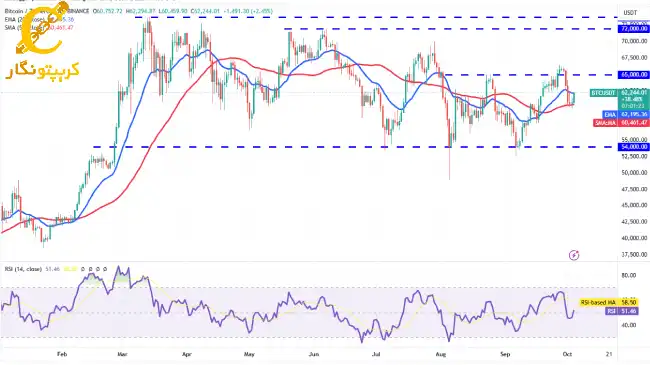650x365 pixels.
Task: Open the USDT currency selector
Action: (630, 12)
